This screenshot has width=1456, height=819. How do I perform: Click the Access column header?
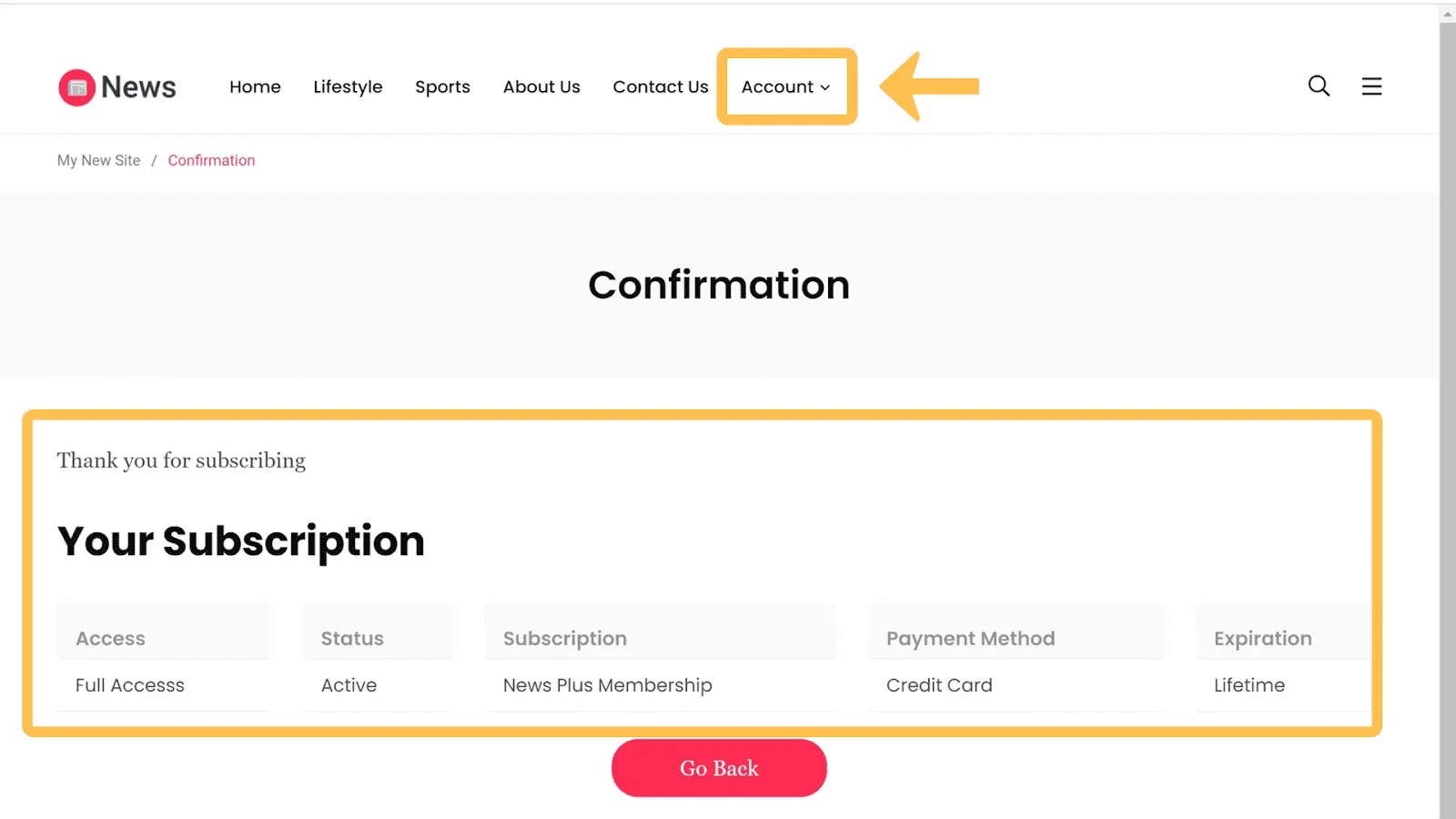click(x=110, y=639)
